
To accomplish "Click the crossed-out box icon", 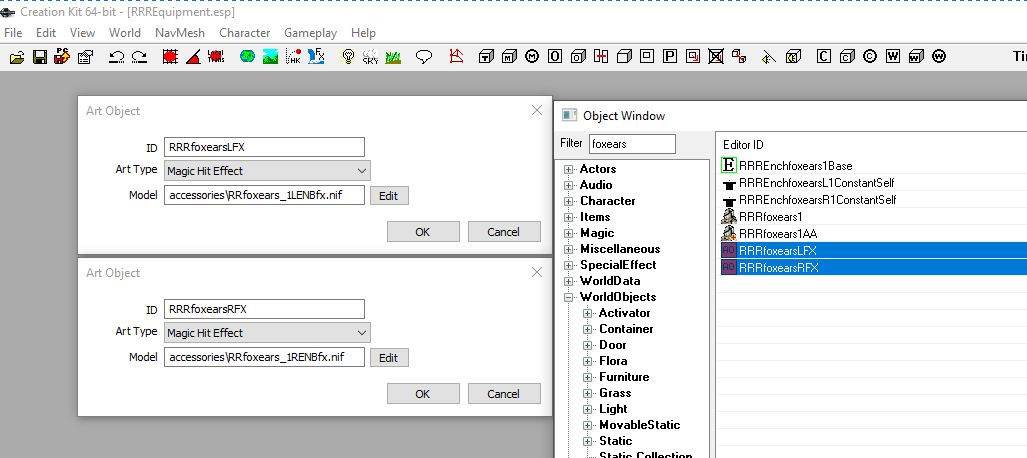I will 716,57.
